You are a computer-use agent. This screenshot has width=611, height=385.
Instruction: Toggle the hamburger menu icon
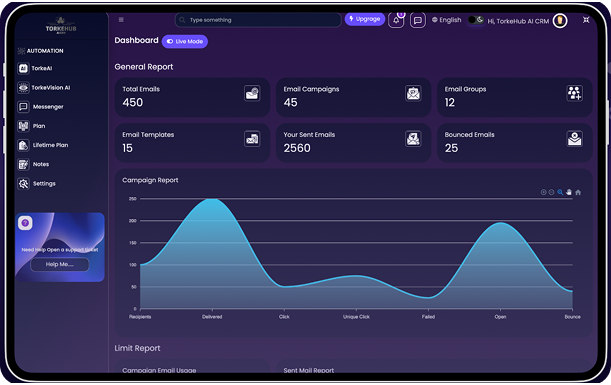click(x=121, y=19)
